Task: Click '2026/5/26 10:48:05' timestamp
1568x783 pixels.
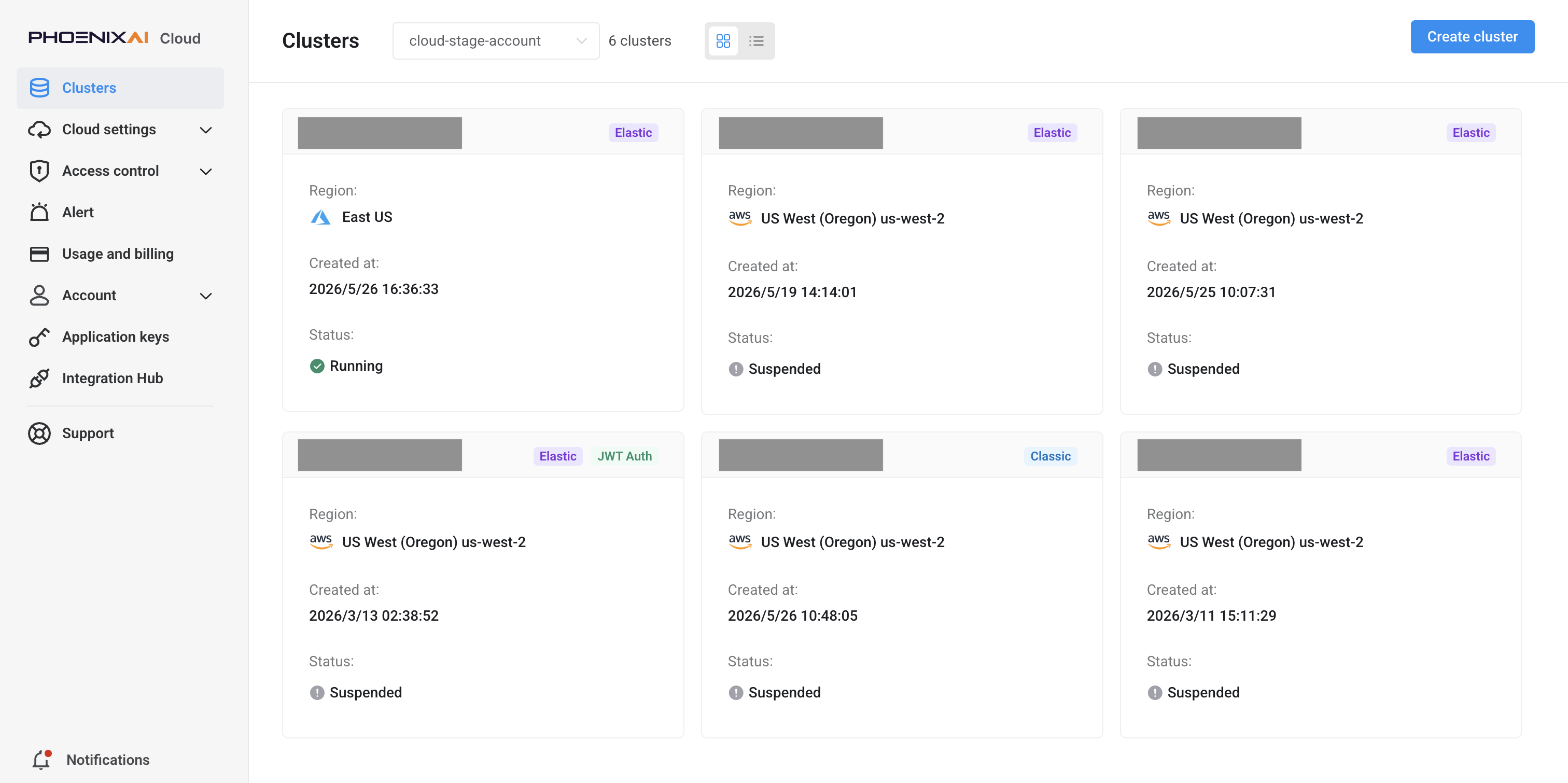Action: 792,616
